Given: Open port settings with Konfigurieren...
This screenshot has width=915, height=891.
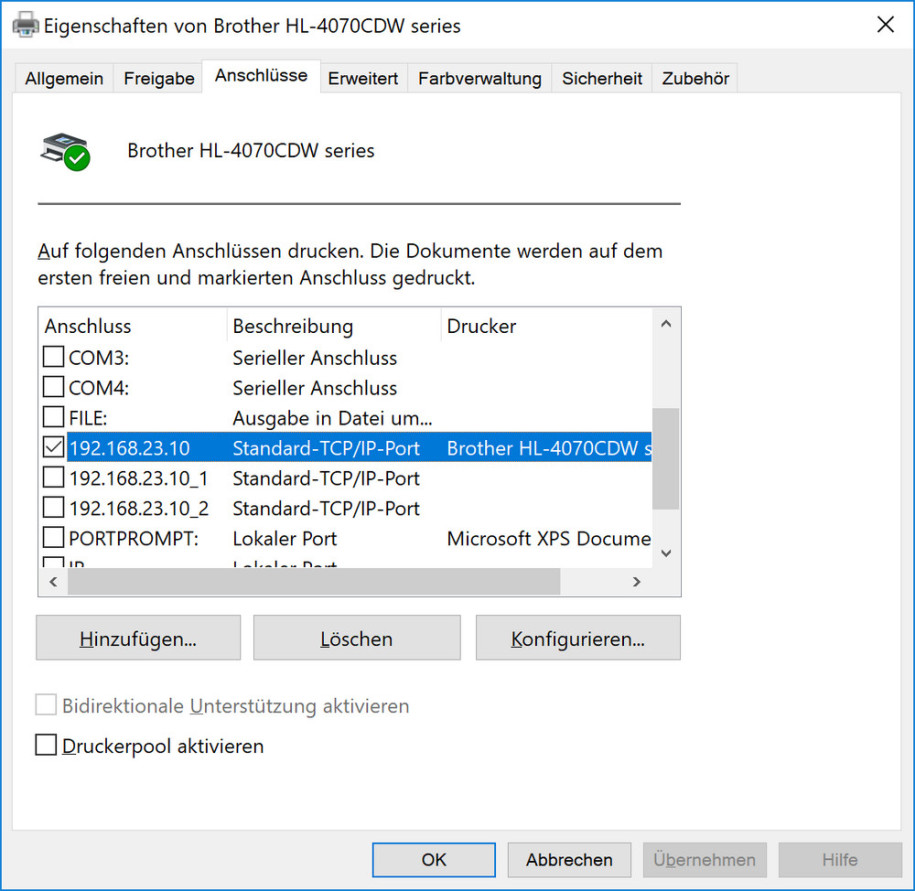Looking at the screenshot, I should point(578,638).
